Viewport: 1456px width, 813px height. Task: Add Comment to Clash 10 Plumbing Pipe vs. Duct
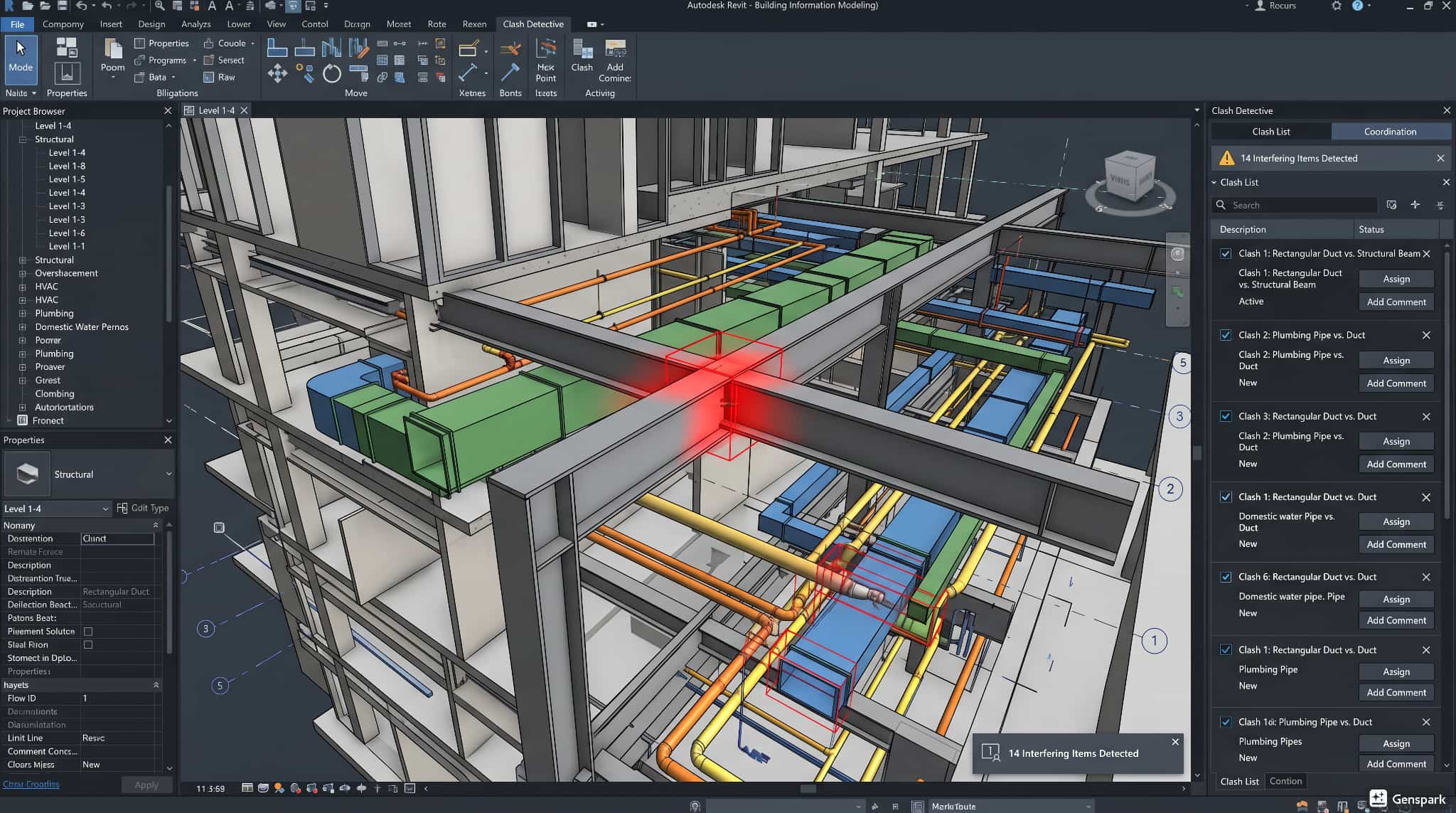(1396, 764)
